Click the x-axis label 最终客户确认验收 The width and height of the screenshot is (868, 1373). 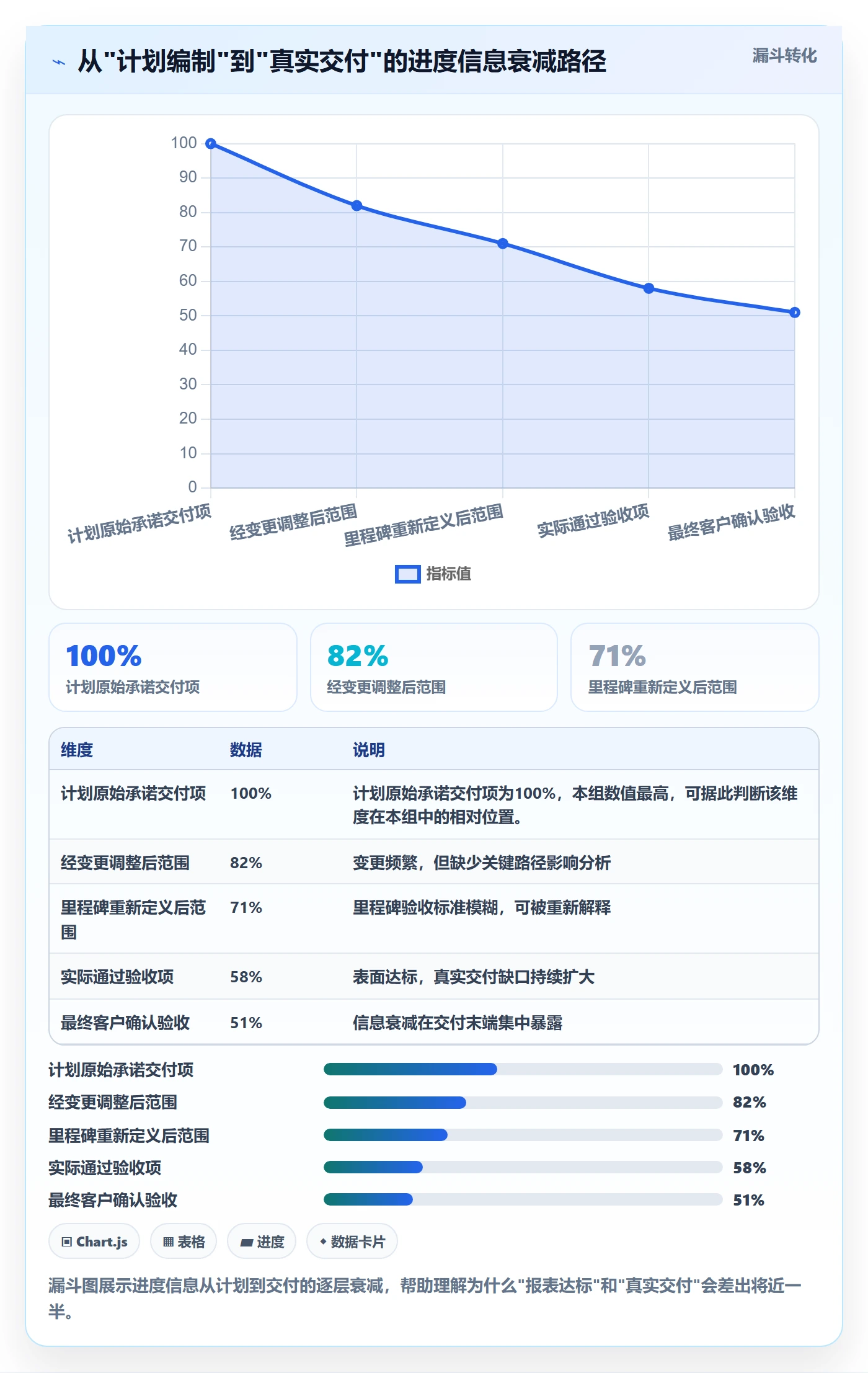click(x=731, y=523)
